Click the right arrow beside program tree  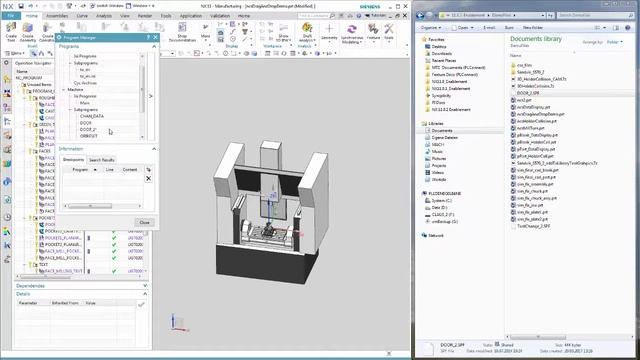click(x=151, y=96)
